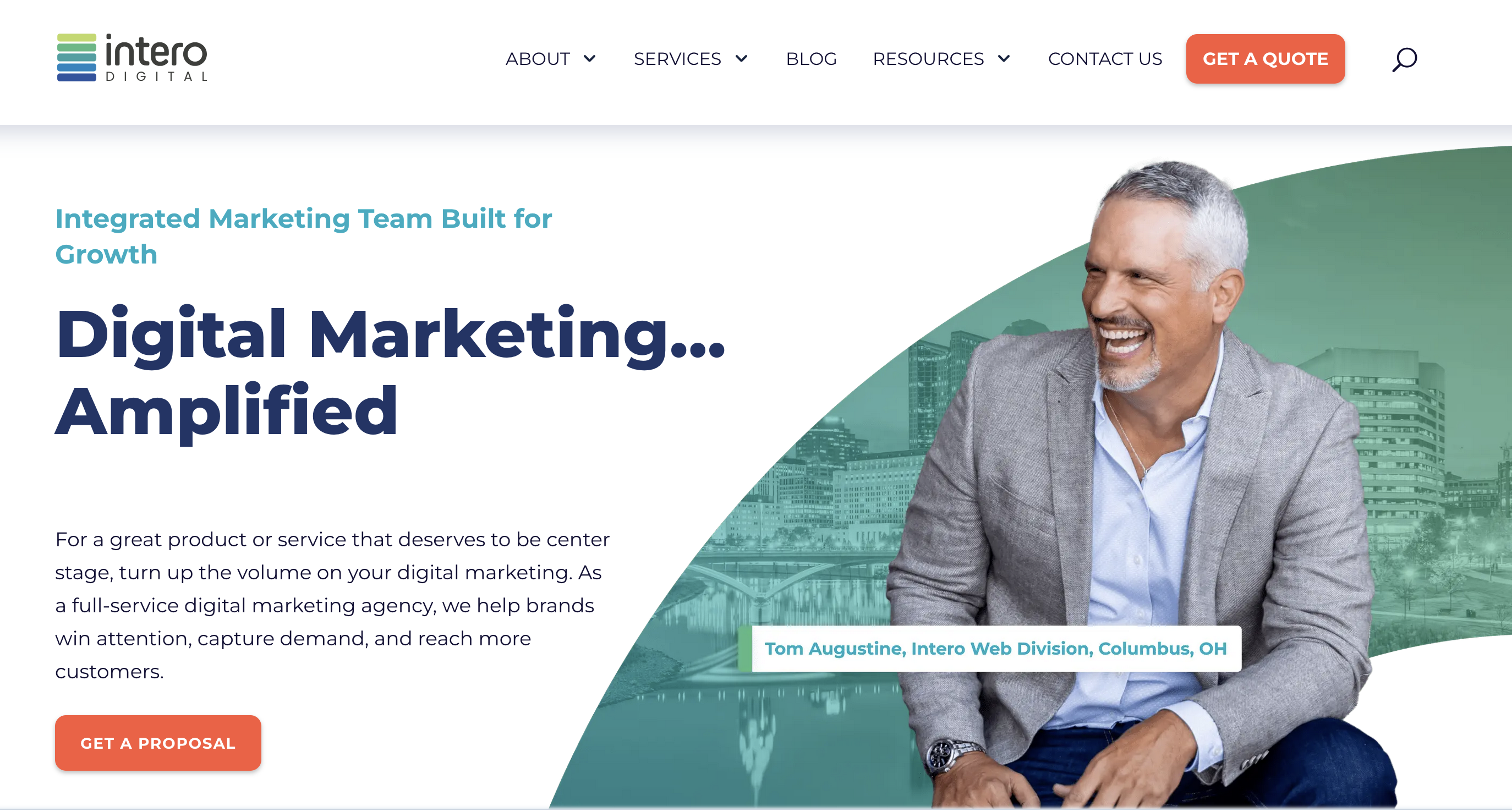Open the Services menu item

tap(677, 59)
